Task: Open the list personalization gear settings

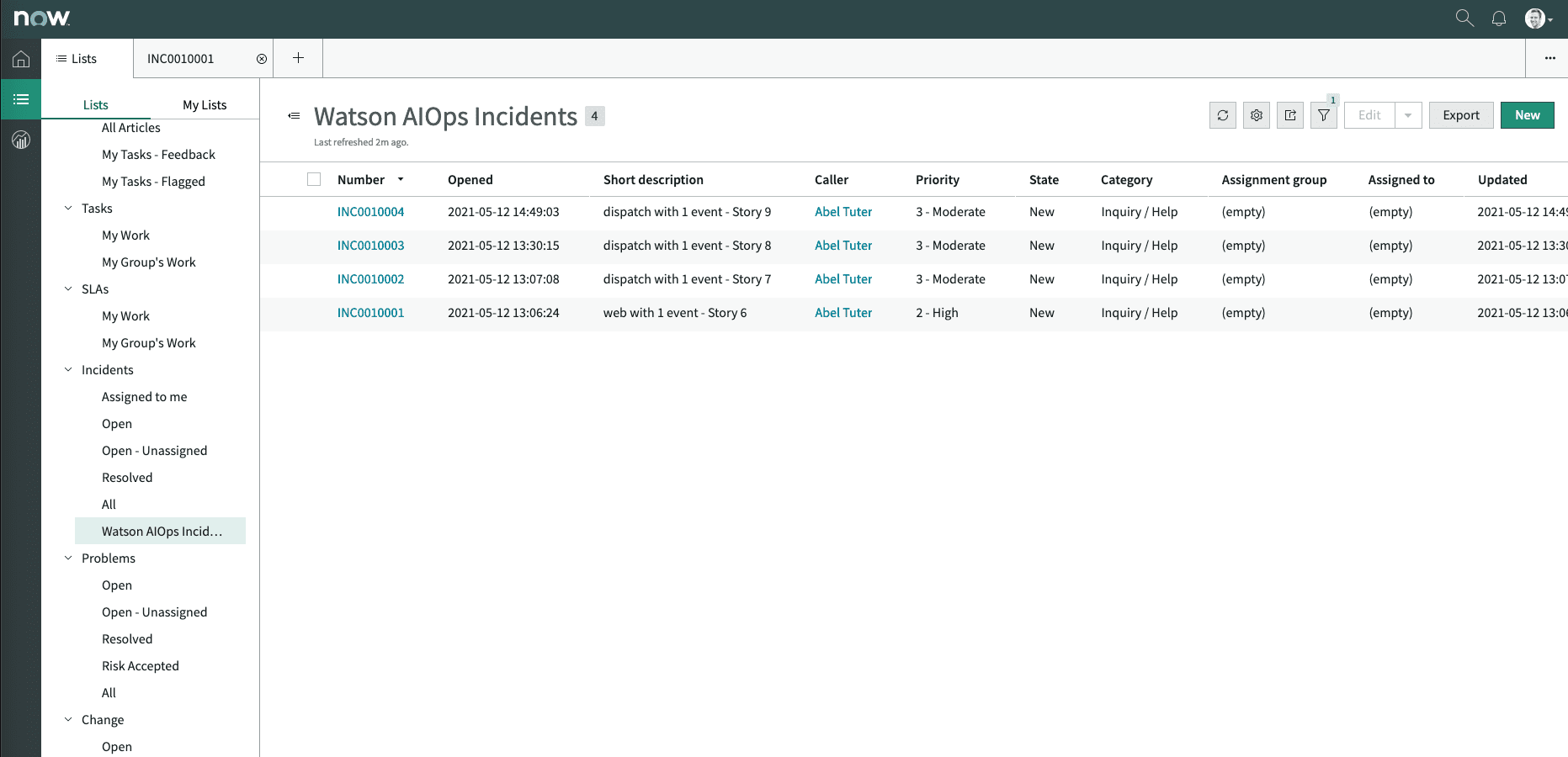Action: click(1256, 115)
